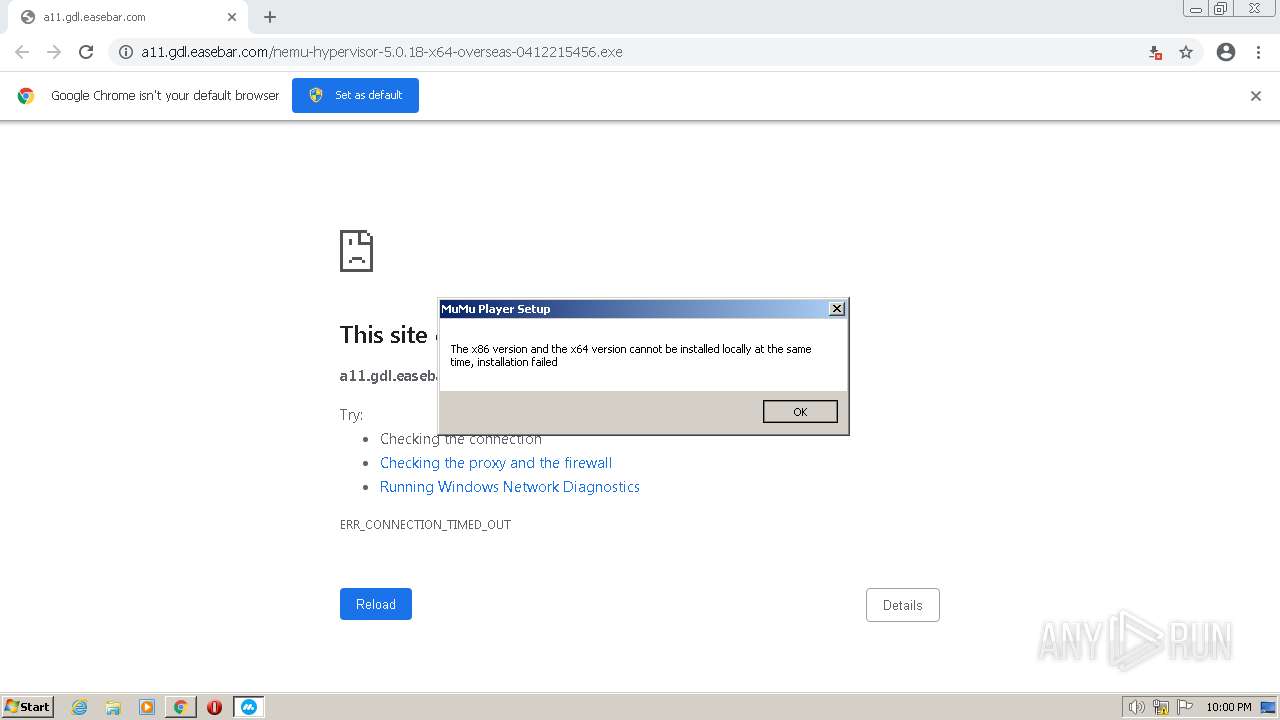Click the 'Try:' label on the error page
This screenshot has height=720, width=1280.
(351, 415)
